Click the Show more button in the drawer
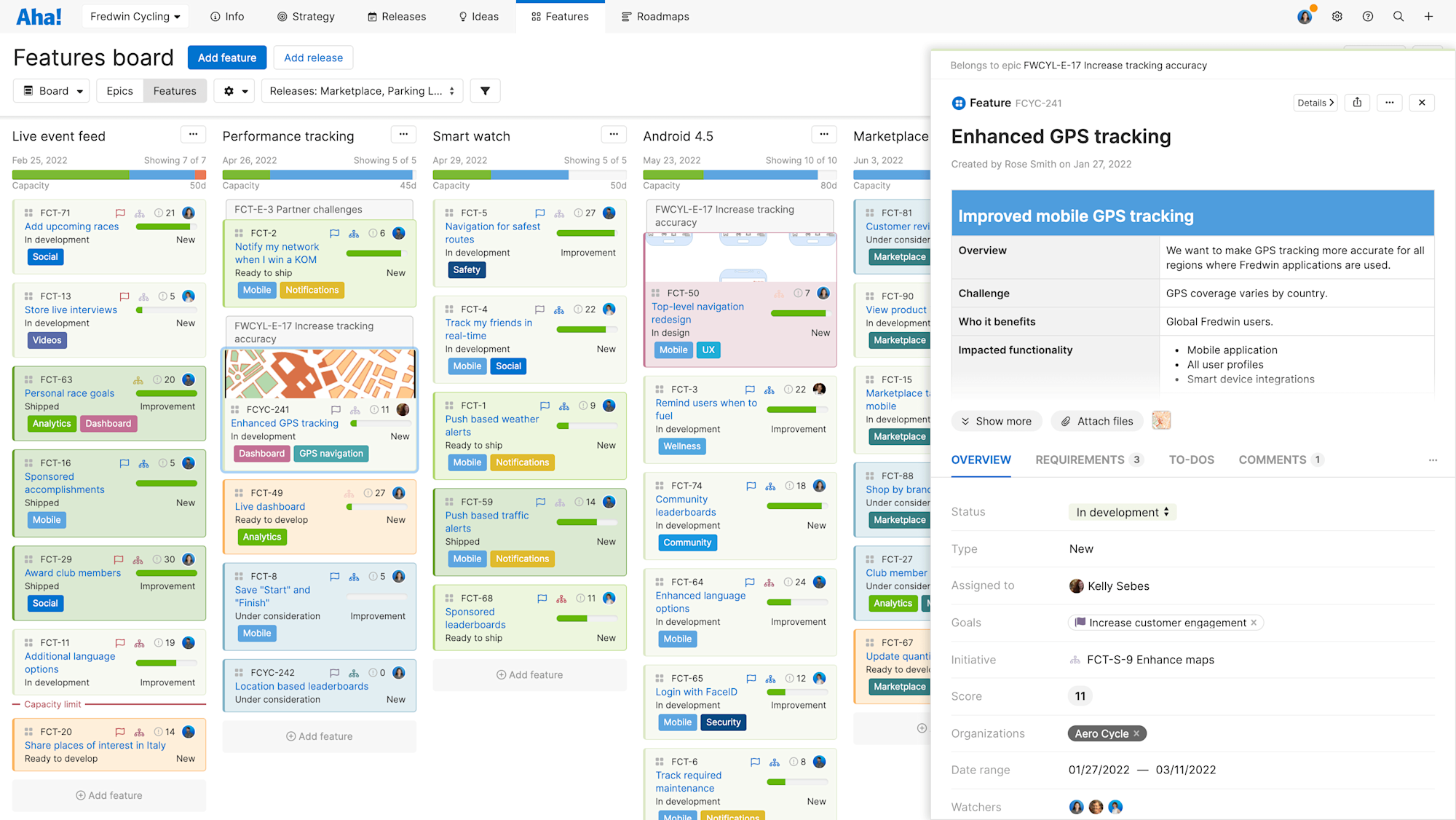1456x820 pixels. [997, 421]
